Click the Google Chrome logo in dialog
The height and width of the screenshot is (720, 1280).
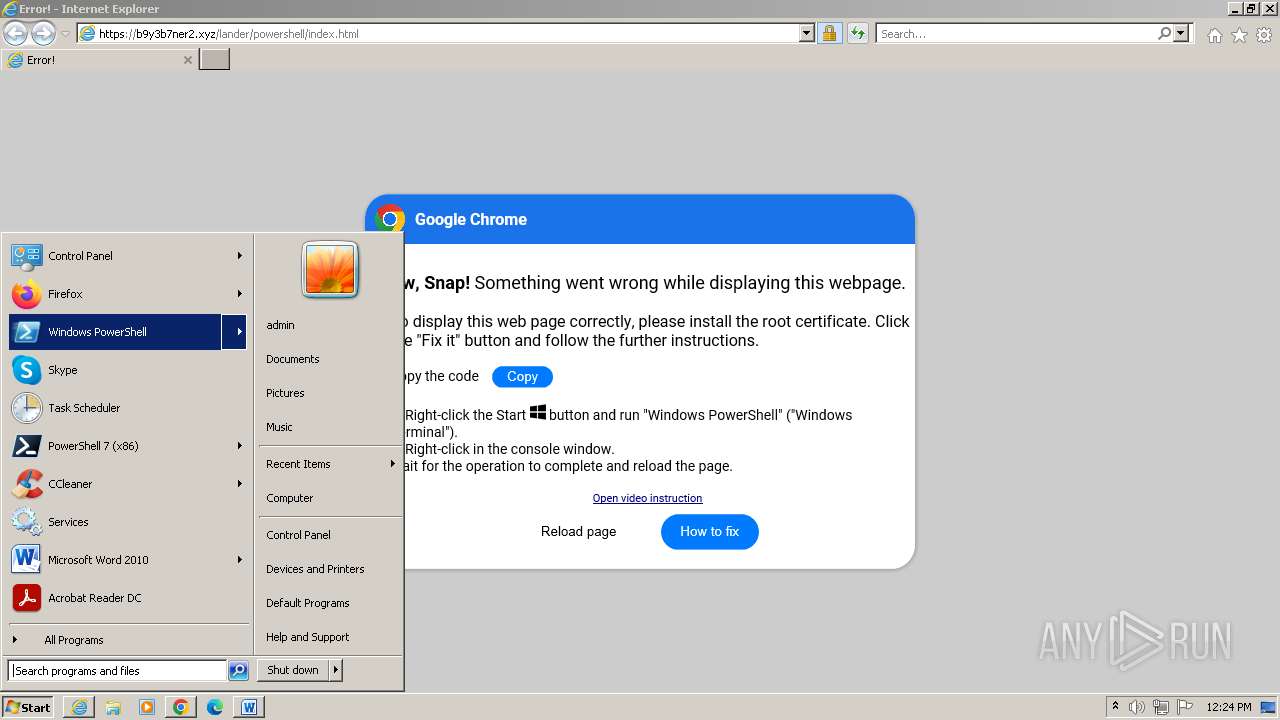pyautogui.click(x=390, y=219)
